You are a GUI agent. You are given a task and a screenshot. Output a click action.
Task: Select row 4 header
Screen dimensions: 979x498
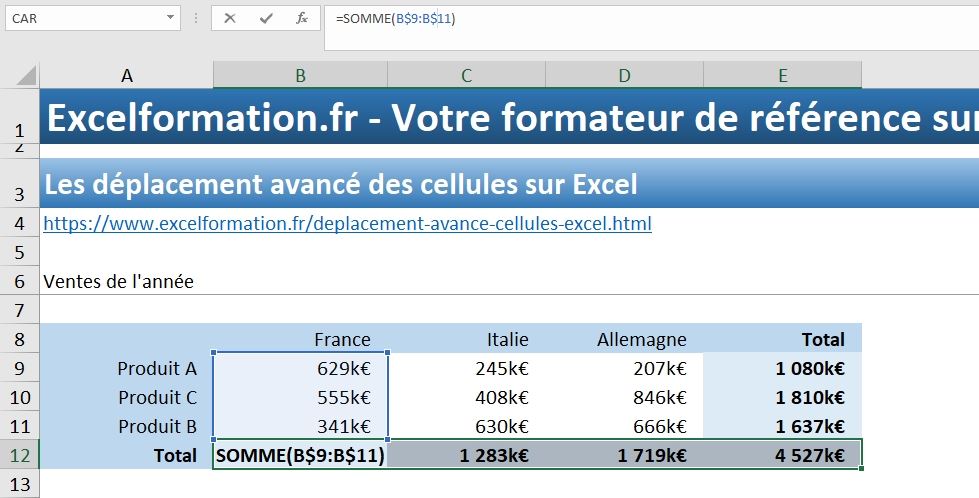pyautogui.click(x=19, y=223)
